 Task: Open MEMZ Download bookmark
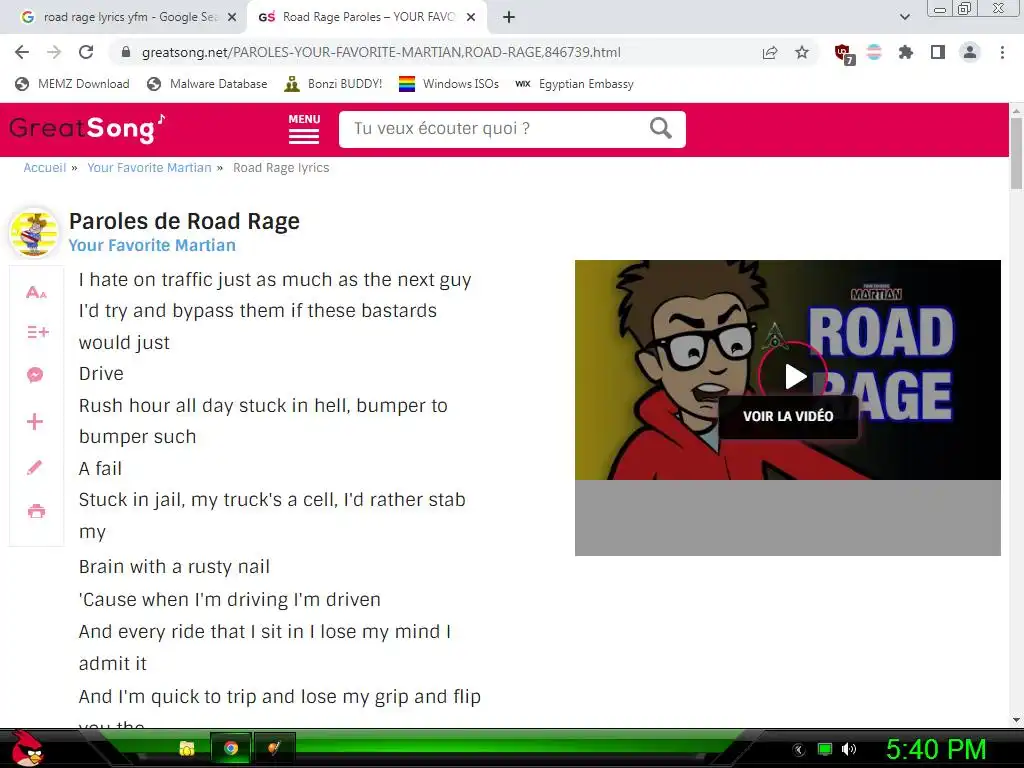[72, 84]
